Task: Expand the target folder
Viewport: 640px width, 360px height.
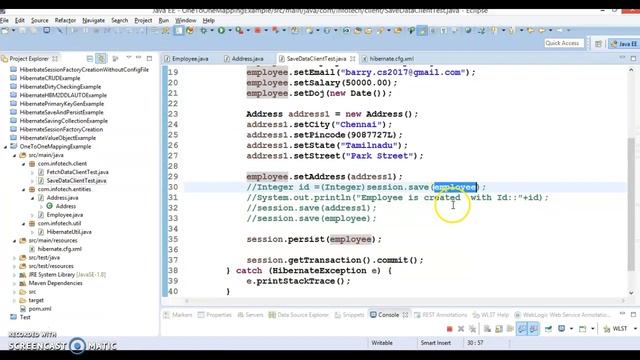Action: 15,301
